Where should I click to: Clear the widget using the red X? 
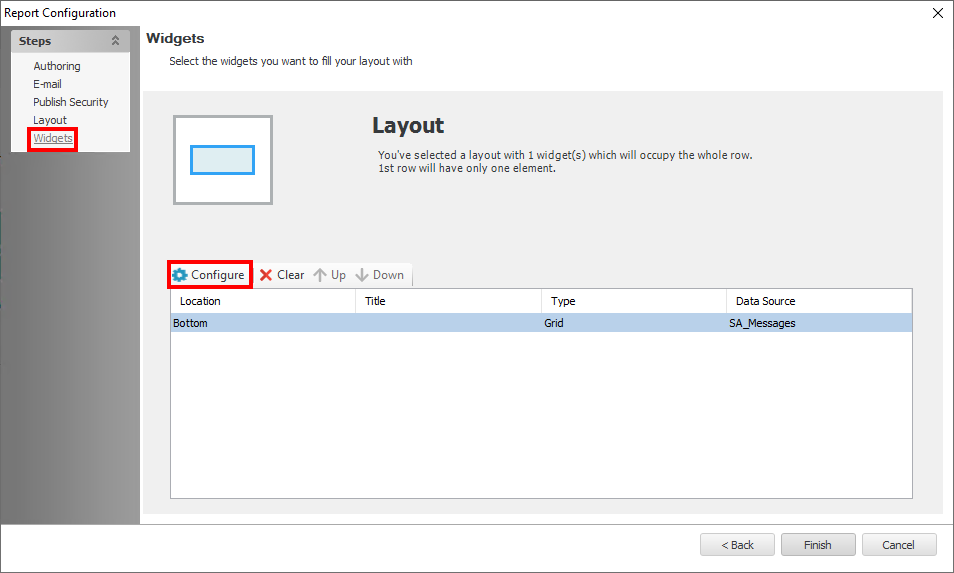tap(281, 275)
